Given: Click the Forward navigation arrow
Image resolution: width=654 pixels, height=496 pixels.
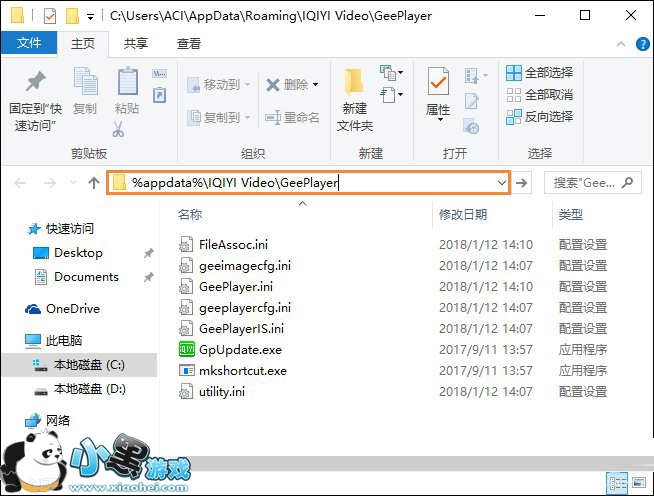Looking at the screenshot, I should [50, 183].
